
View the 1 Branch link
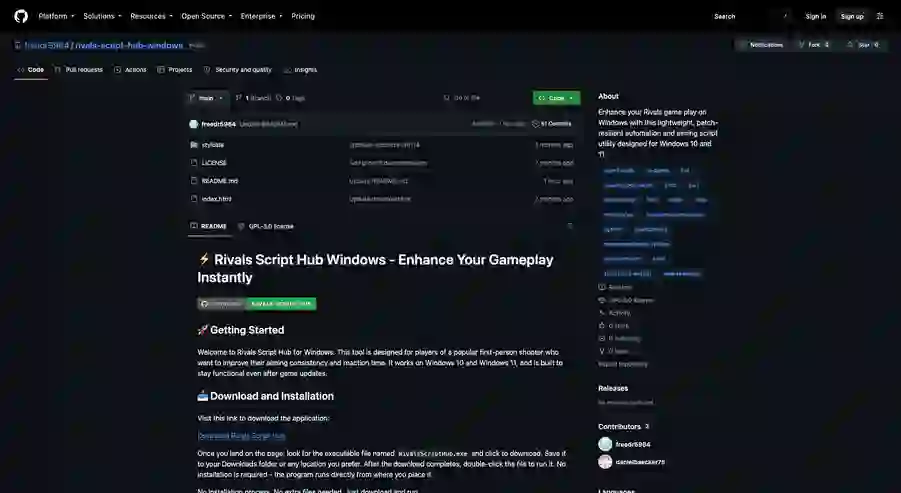point(253,98)
